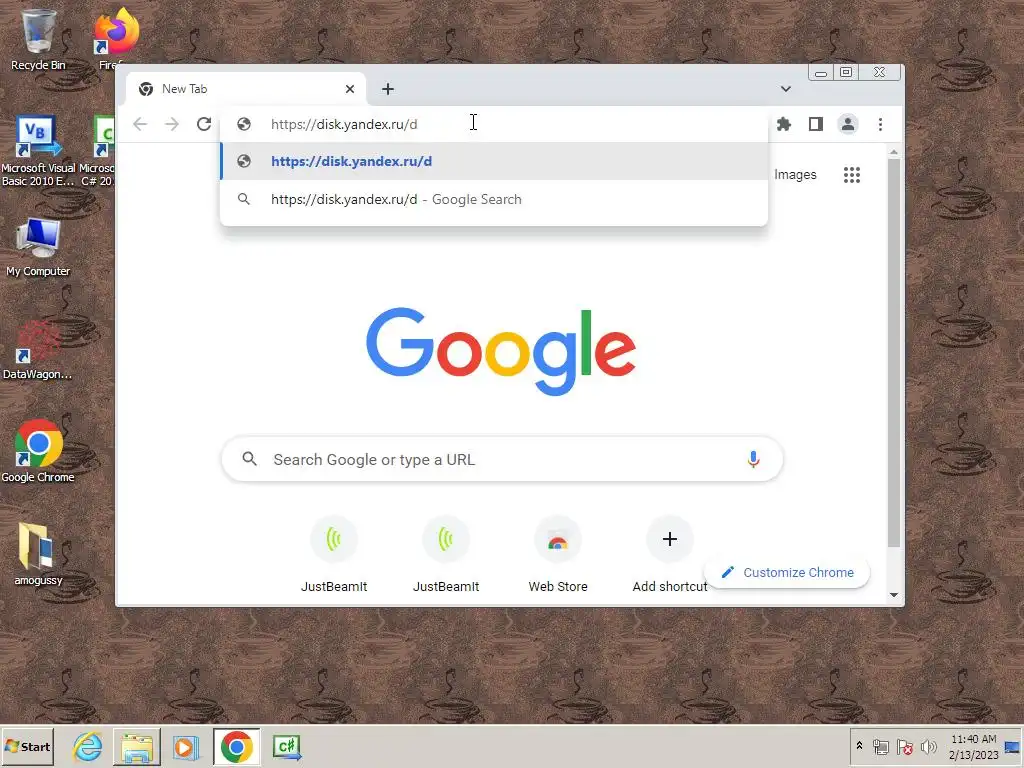Click Chrome's back navigation arrow

[x=140, y=124]
